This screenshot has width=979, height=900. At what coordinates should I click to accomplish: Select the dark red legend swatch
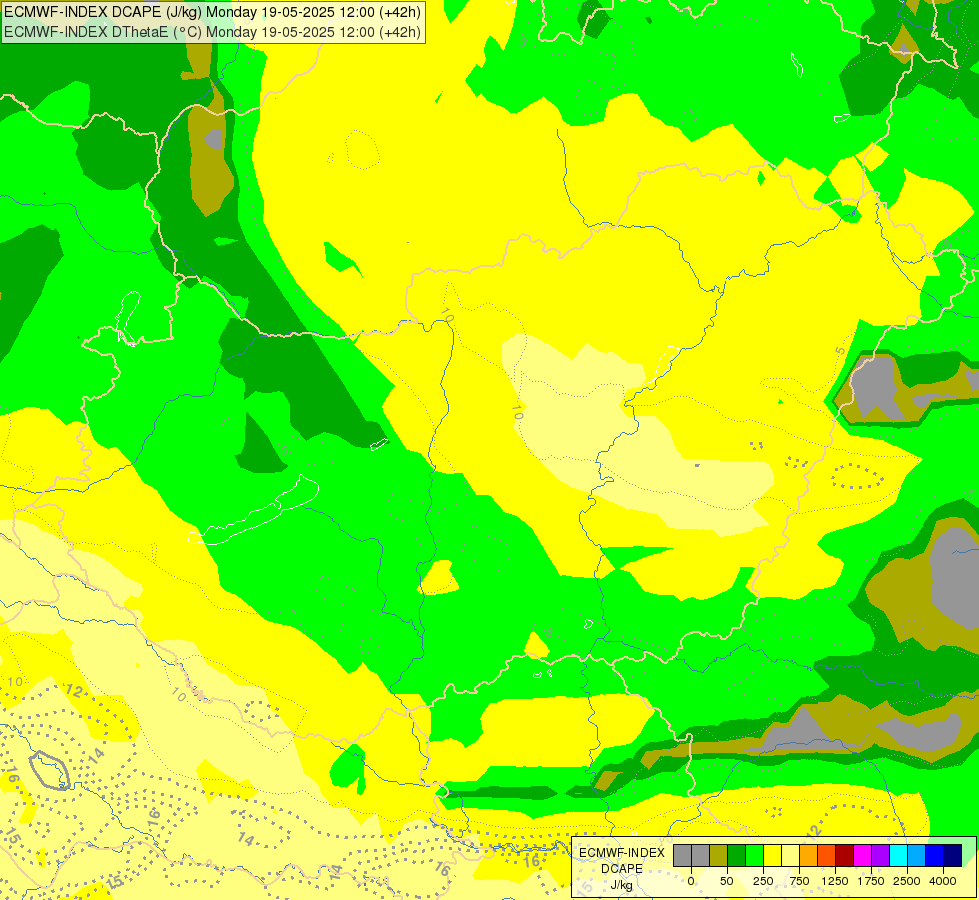click(844, 855)
